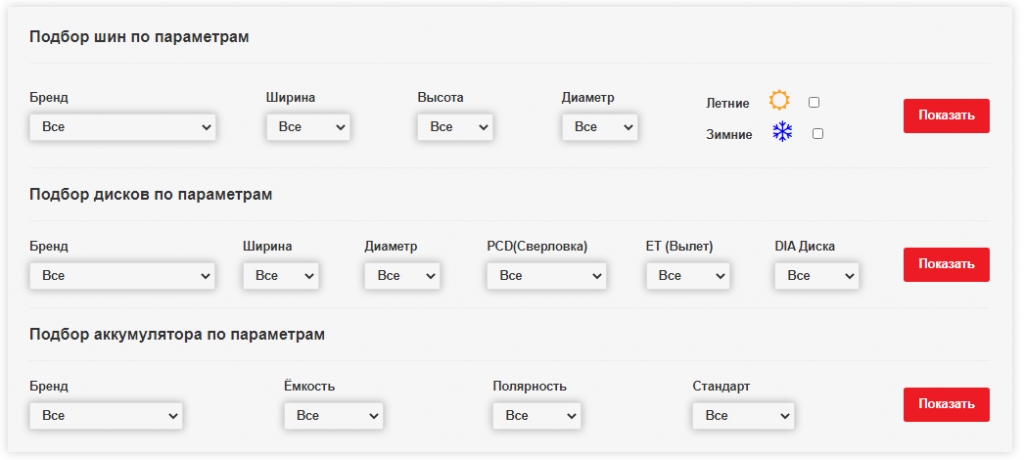Image resolution: width=1024 pixels, height=460 pixels.
Task: Open the disk Диаметр dropdown
Action: pos(402,275)
